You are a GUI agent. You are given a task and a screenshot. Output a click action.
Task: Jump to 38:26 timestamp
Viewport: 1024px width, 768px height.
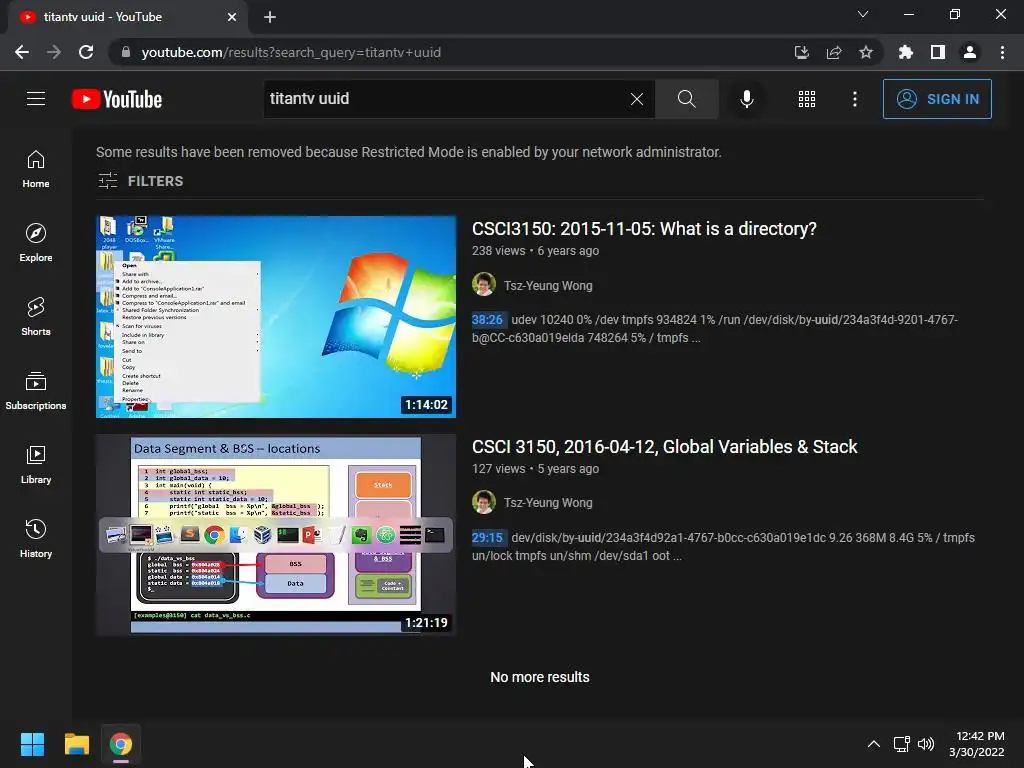[487, 319]
